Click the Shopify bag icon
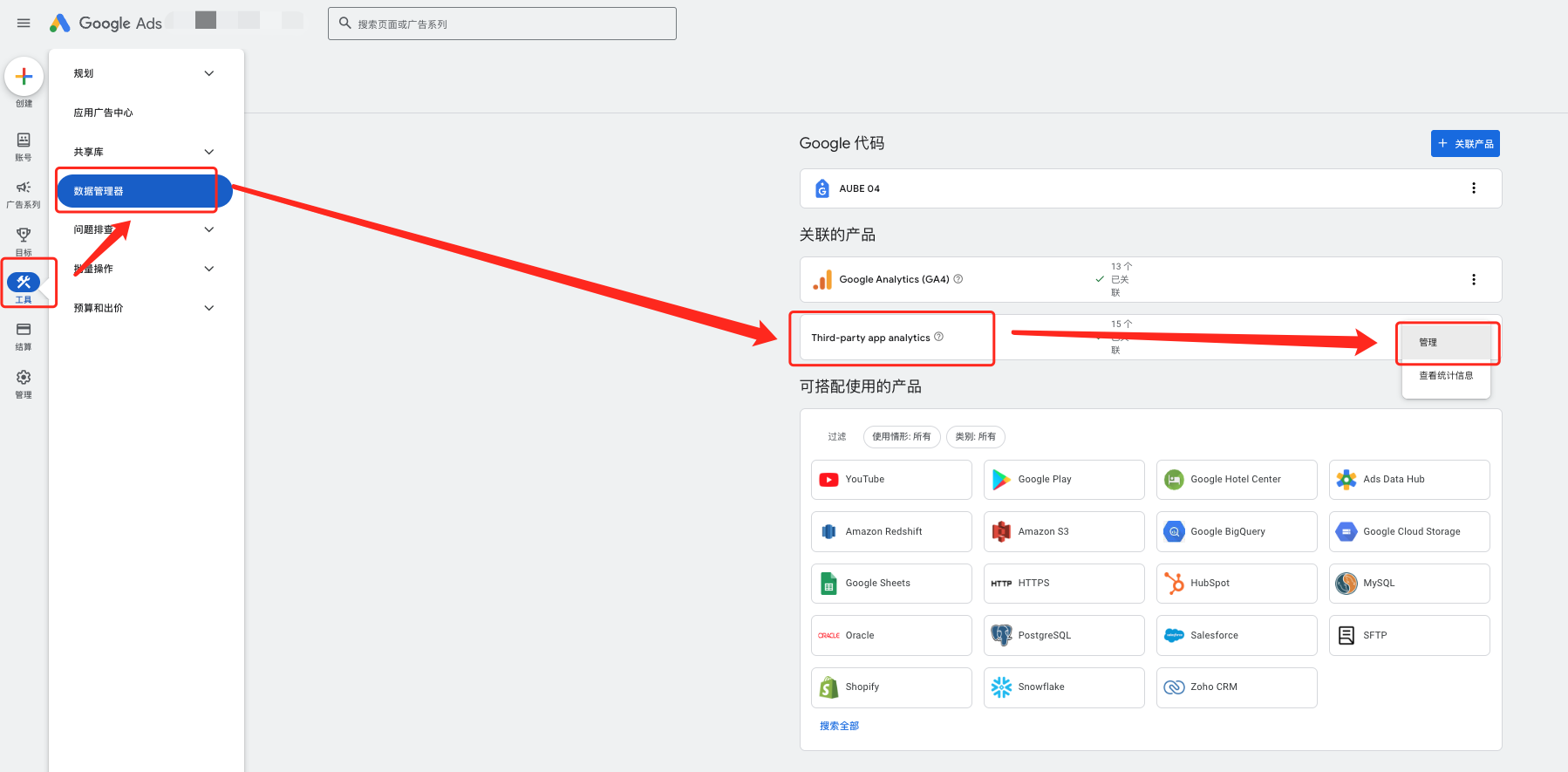The height and width of the screenshot is (772, 1568). [828, 687]
